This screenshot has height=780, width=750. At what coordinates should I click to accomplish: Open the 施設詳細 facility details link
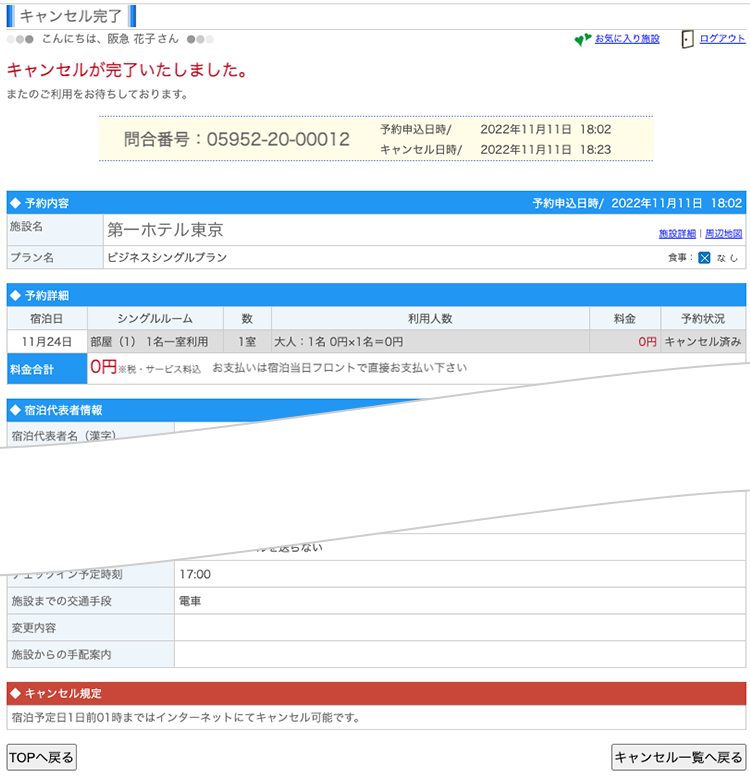click(x=677, y=234)
